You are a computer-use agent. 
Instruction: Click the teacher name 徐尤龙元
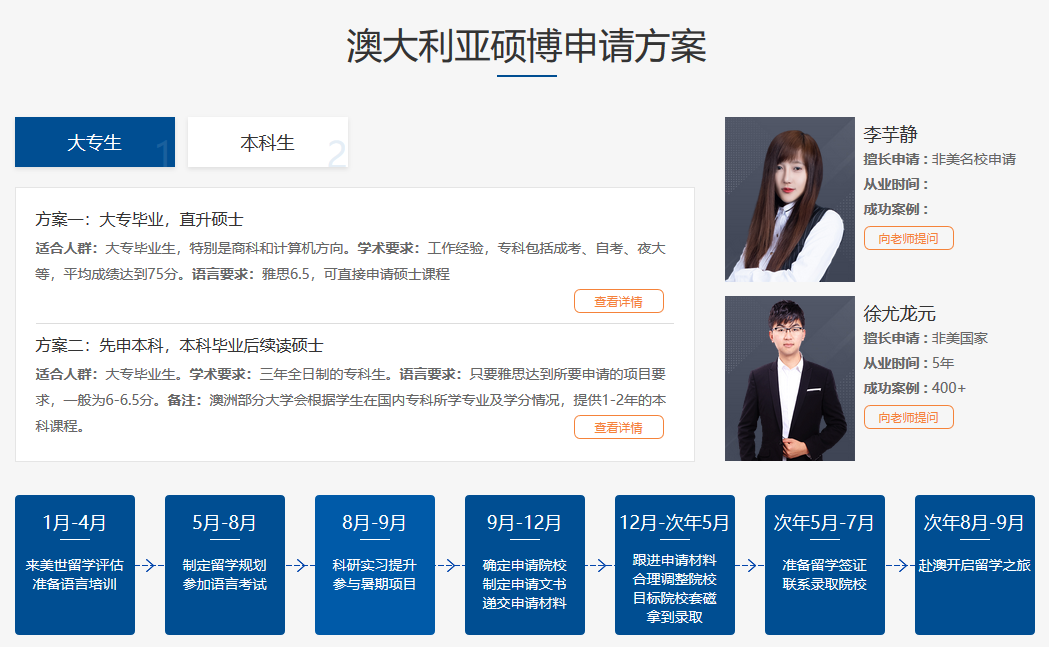point(899,313)
